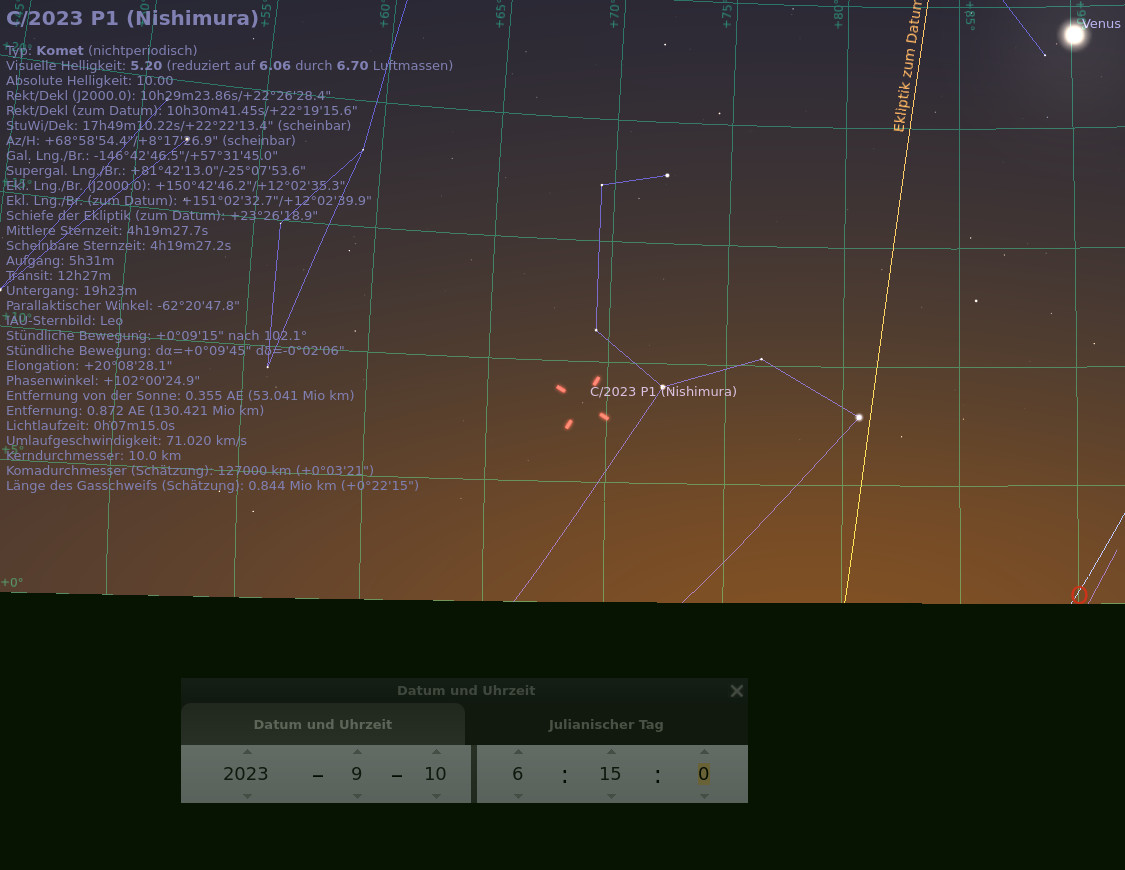
Task: Click the red circle marker on the horizon
Action: (x=1079, y=595)
